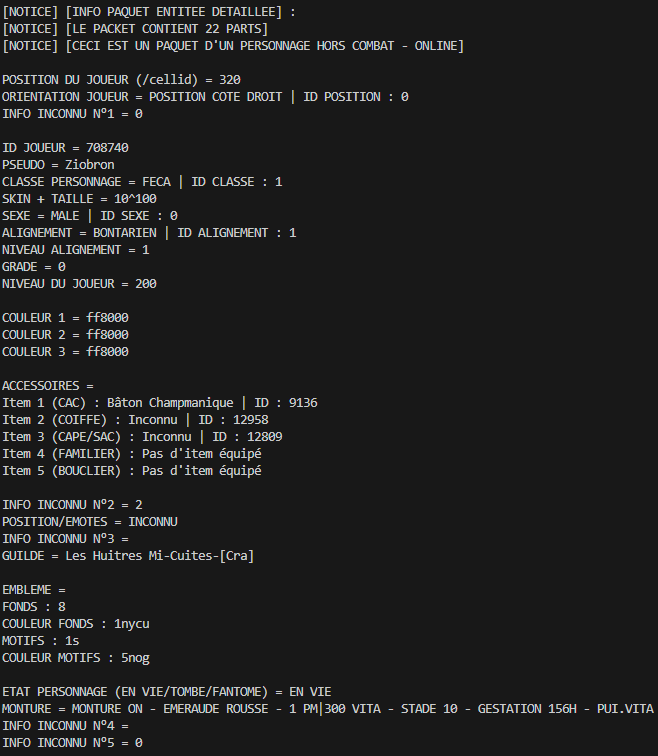
Task: Click the EMERAUDE ROUSSE mount text
Action: 215,709
